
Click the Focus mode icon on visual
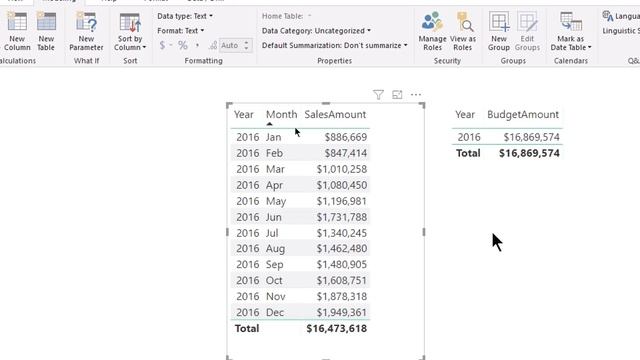(x=397, y=95)
